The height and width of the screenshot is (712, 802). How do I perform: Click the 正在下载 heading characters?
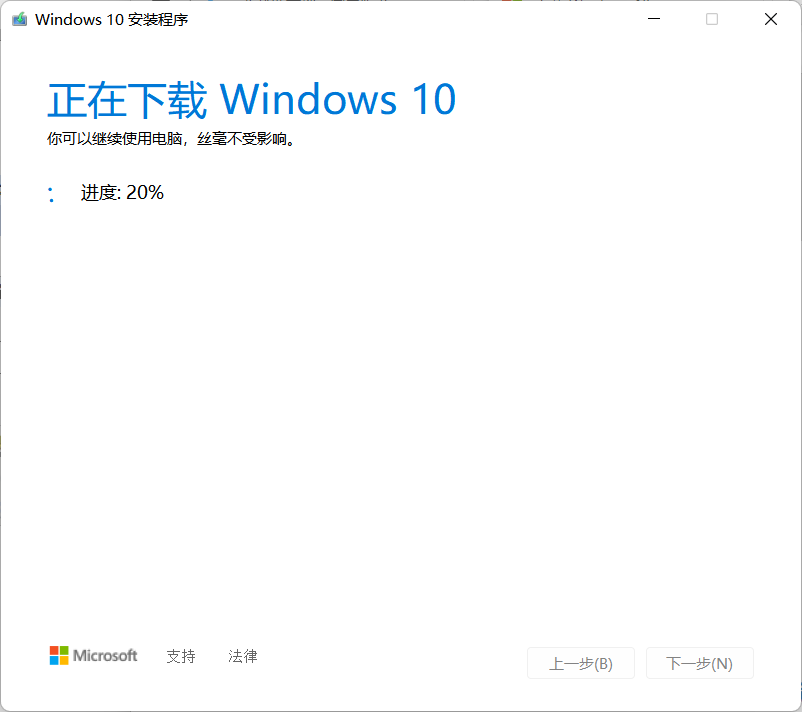[127, 100]
